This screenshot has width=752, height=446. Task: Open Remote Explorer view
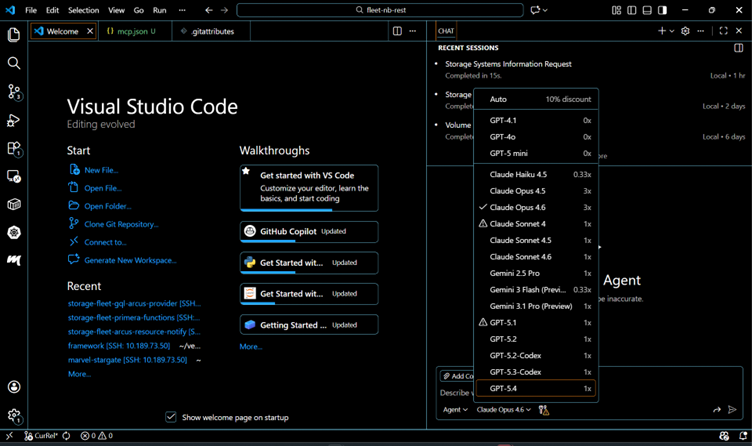coord(14,176)
